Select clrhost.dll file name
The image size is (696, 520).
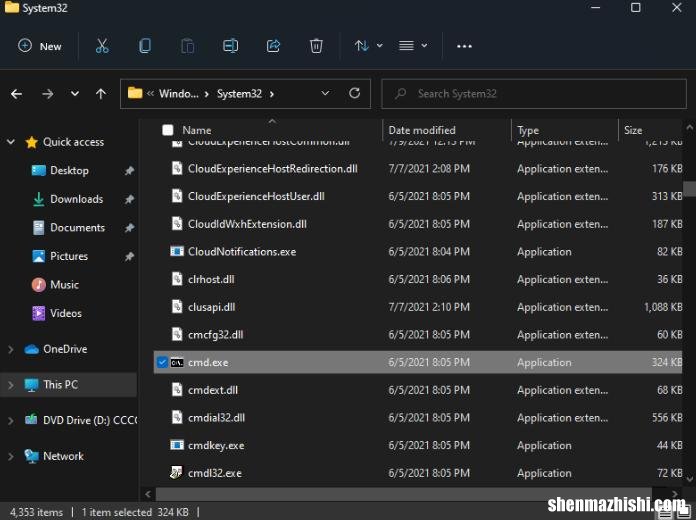pyautogui.click(x=211, y=279)
